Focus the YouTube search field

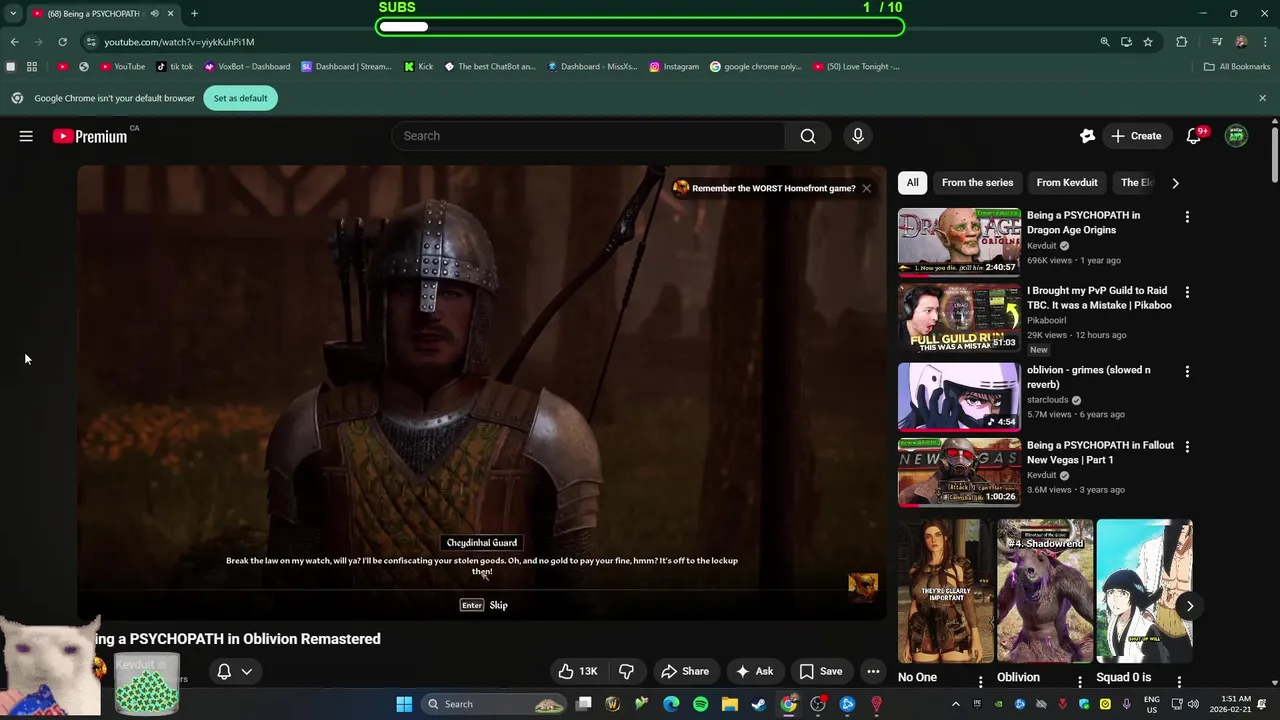[x=588, y=136]
